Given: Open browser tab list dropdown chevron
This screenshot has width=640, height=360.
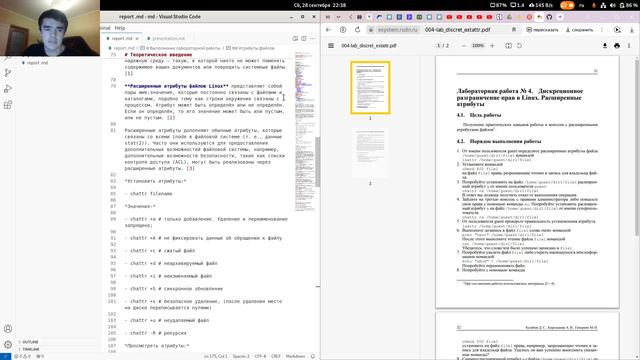Looking at the screenshot, I should (x=338, y=17).
